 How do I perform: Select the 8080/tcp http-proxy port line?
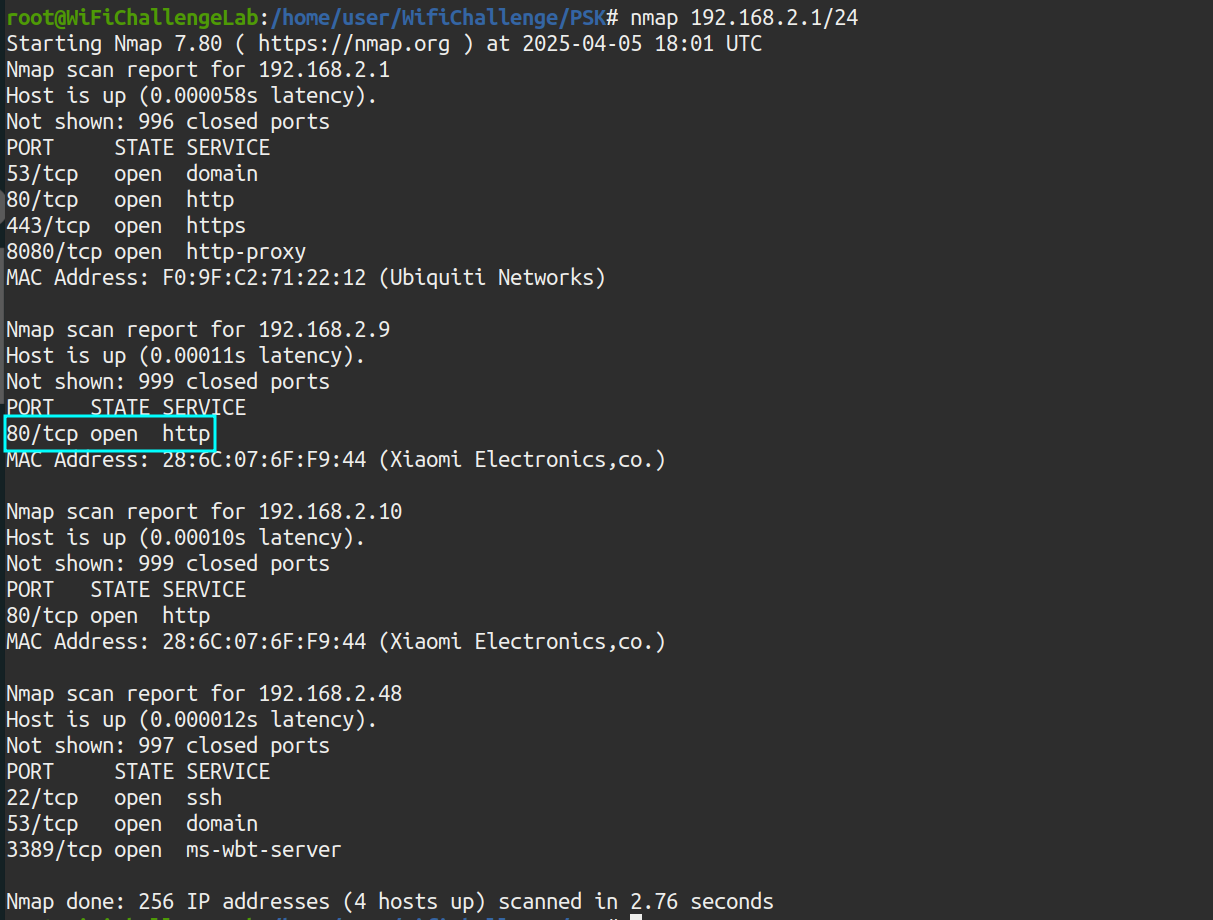tap(156, 252)
